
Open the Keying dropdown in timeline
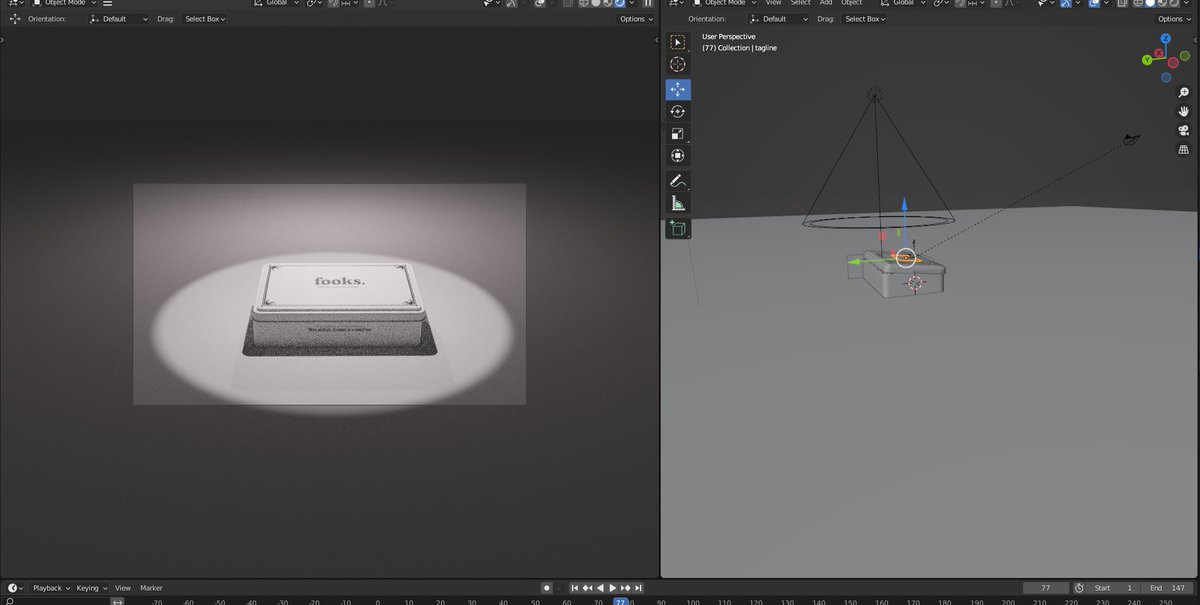click(91, 588)
